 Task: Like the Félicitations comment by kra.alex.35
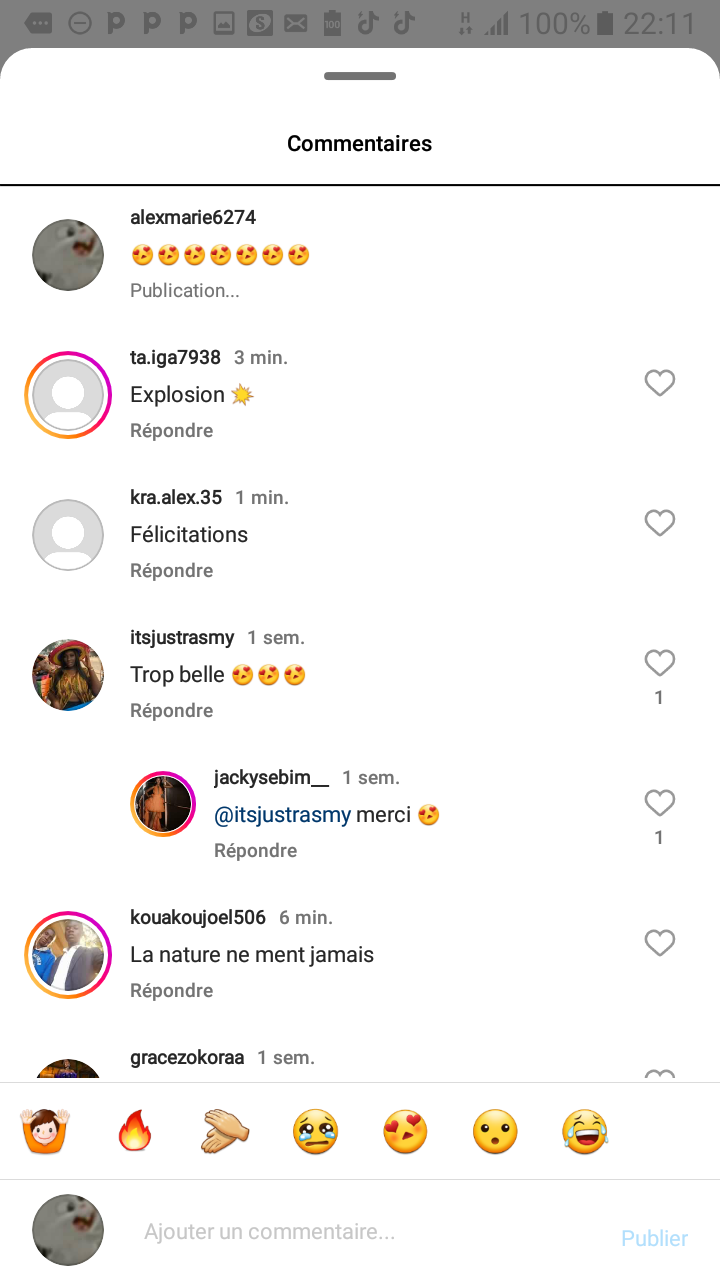point(659,523)
